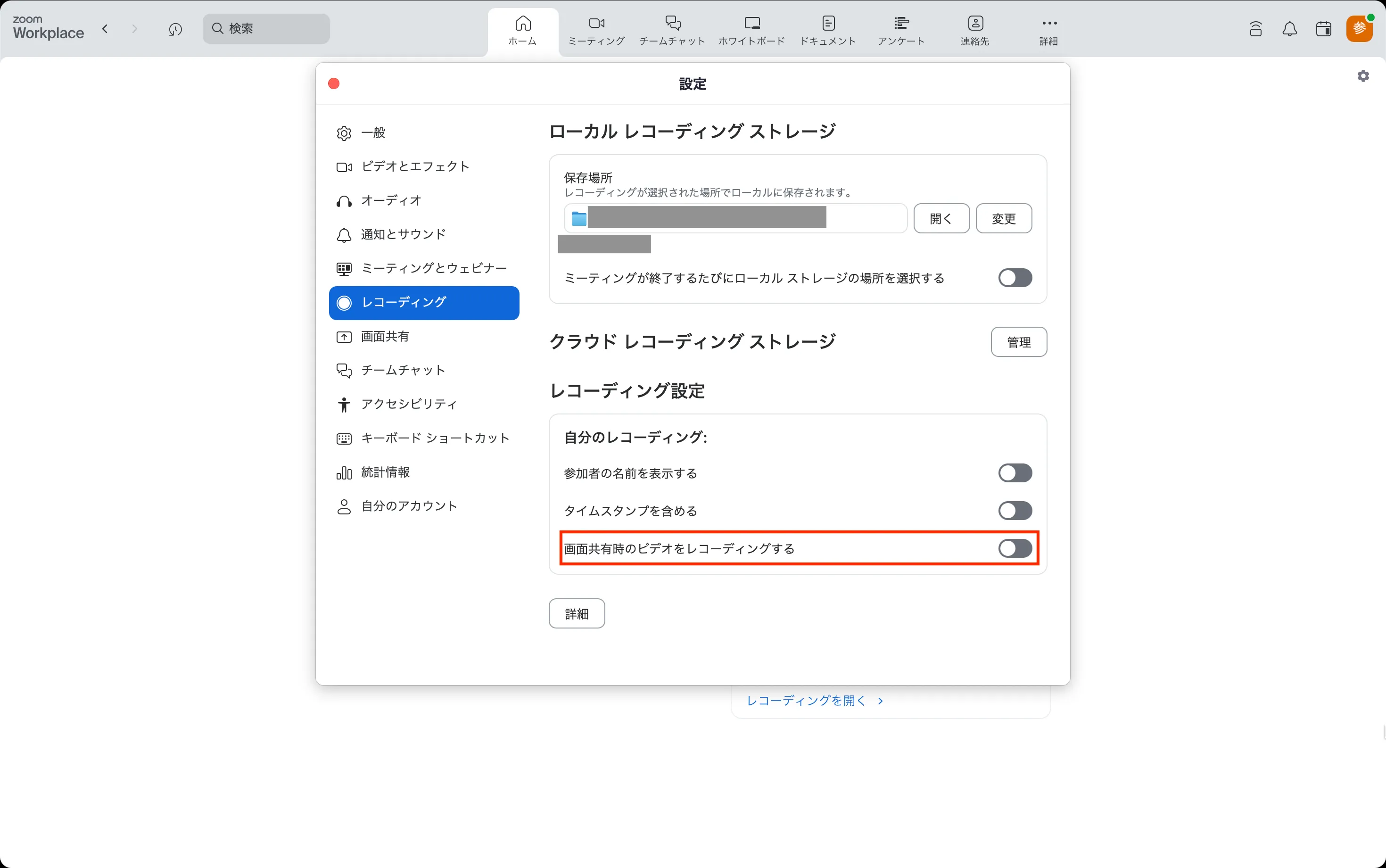Select オーディオ in settings sidebar

click(x=390, y=200)
